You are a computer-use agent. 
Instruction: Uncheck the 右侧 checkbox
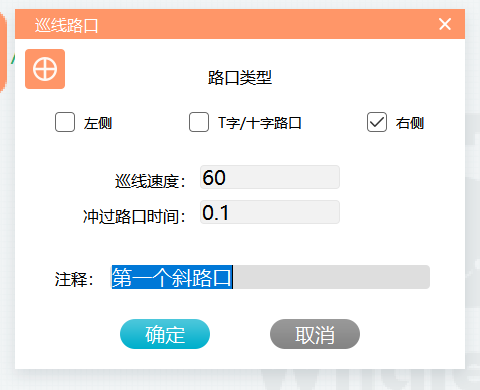click(x=377, y=122)
